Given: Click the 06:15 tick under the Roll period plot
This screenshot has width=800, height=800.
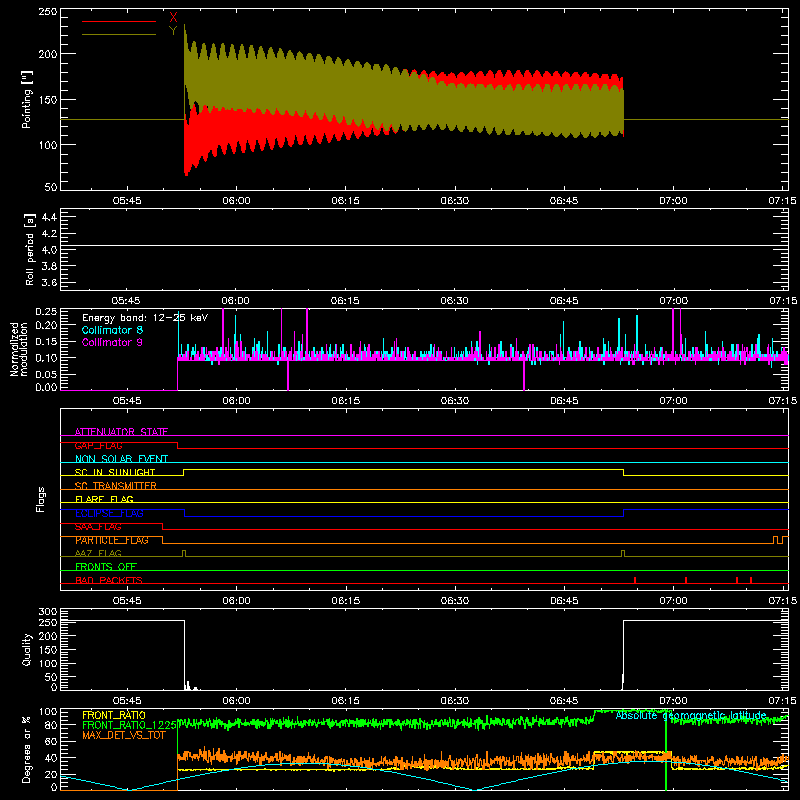Looking at the screenshot, I should 345,301.
